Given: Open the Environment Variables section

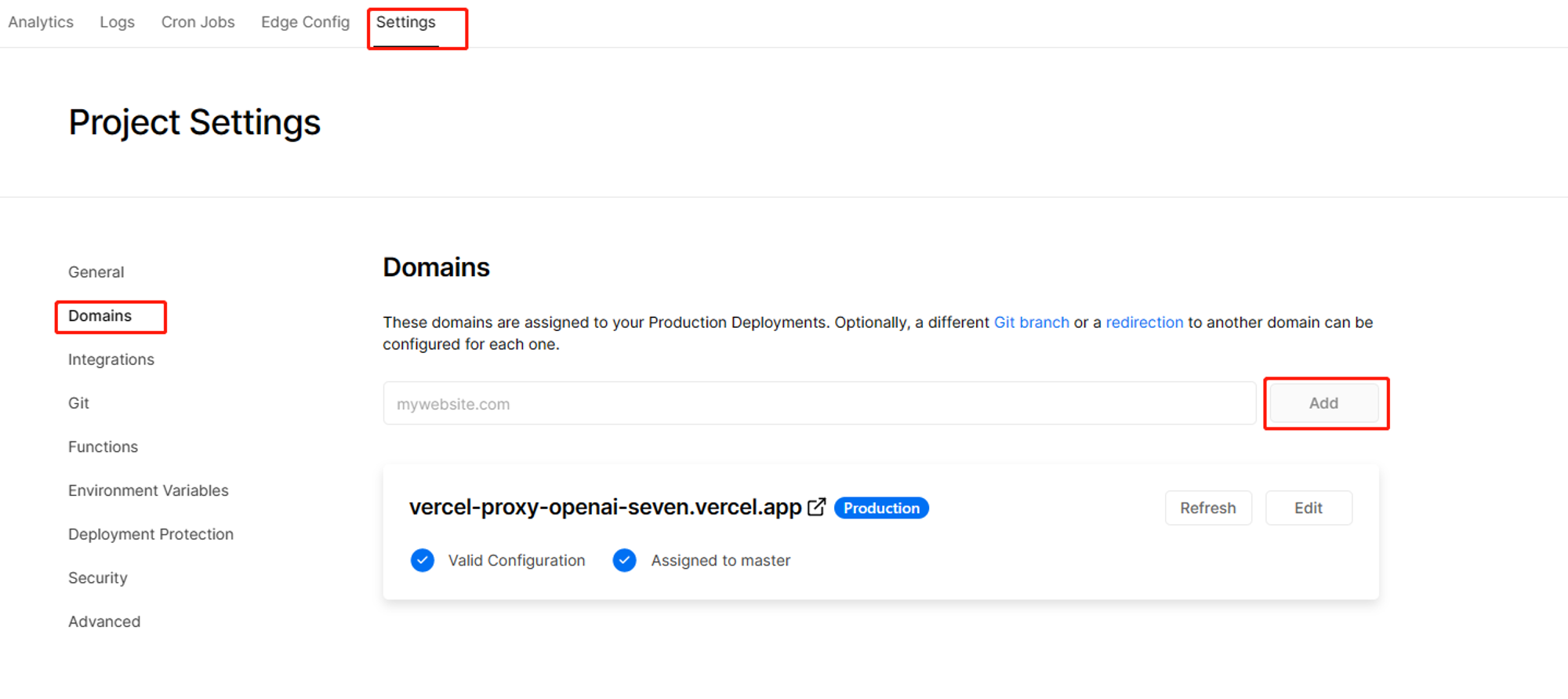Looking at the screenshot, I should point(148,490).
